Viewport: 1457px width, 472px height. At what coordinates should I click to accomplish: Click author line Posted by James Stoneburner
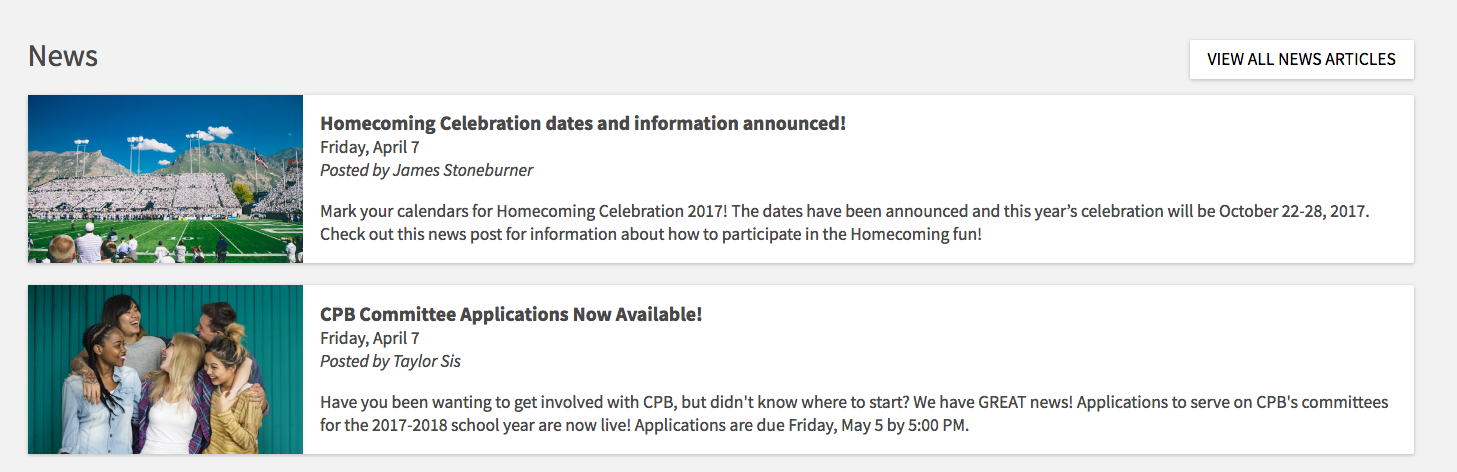(x=426, y=170)
